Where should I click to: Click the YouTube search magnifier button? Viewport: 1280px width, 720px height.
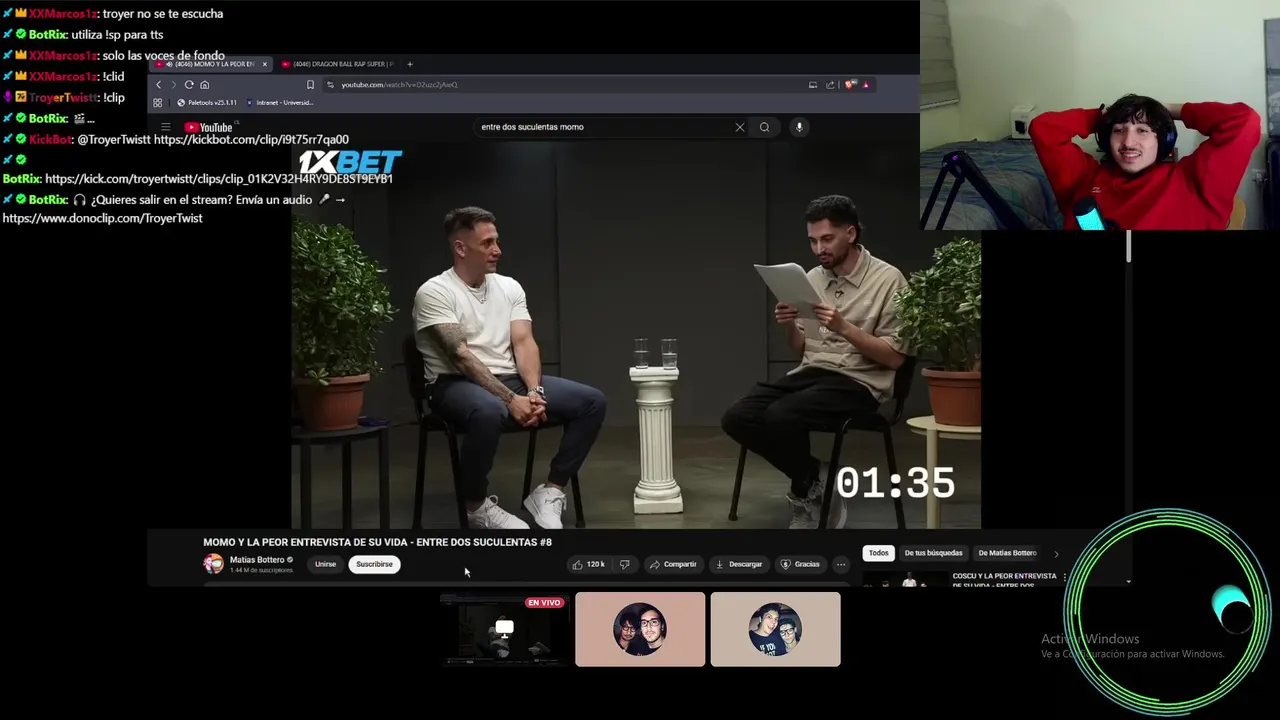(x=764, y=127)
